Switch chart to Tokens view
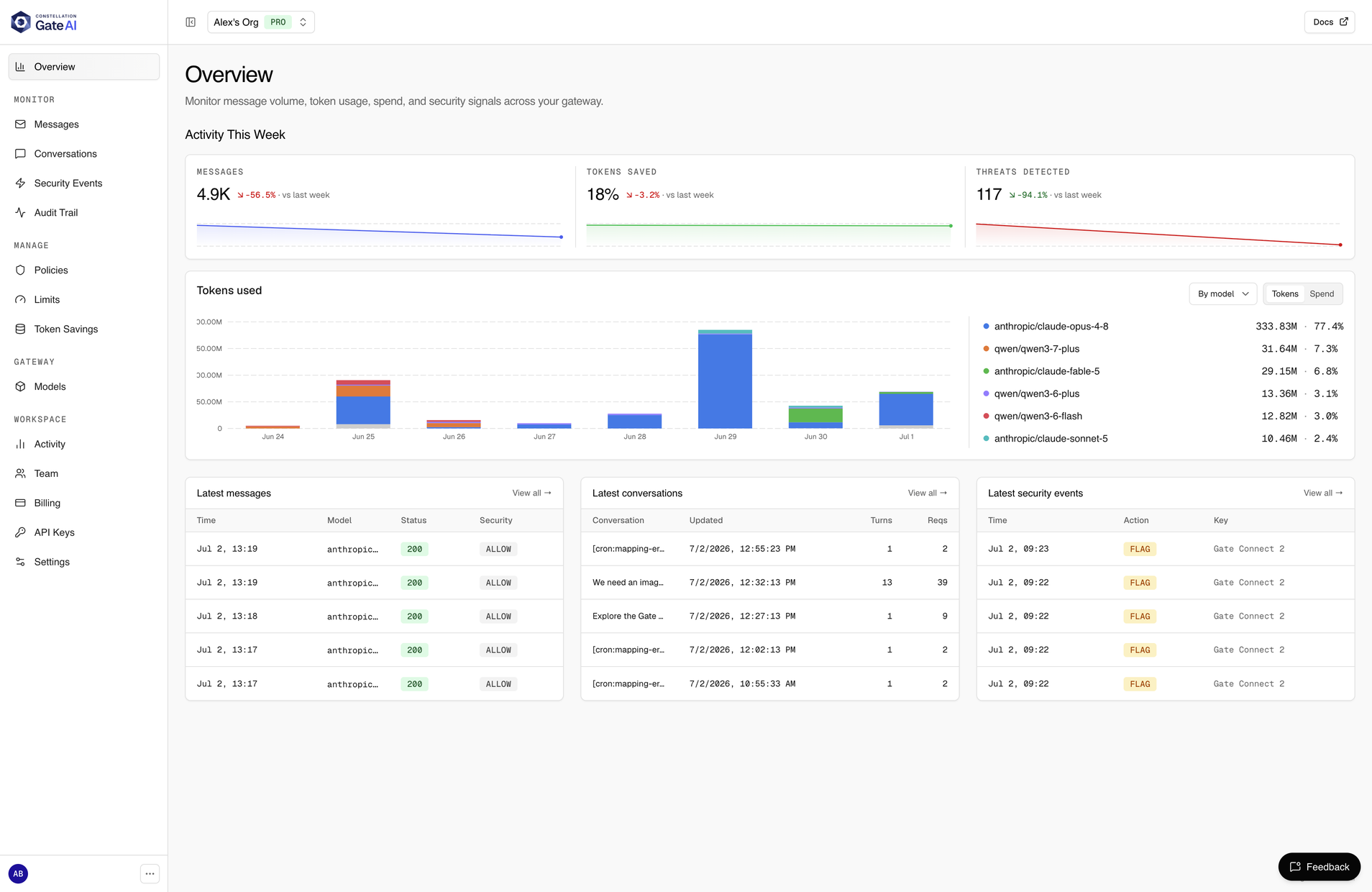 [1284, 294]
